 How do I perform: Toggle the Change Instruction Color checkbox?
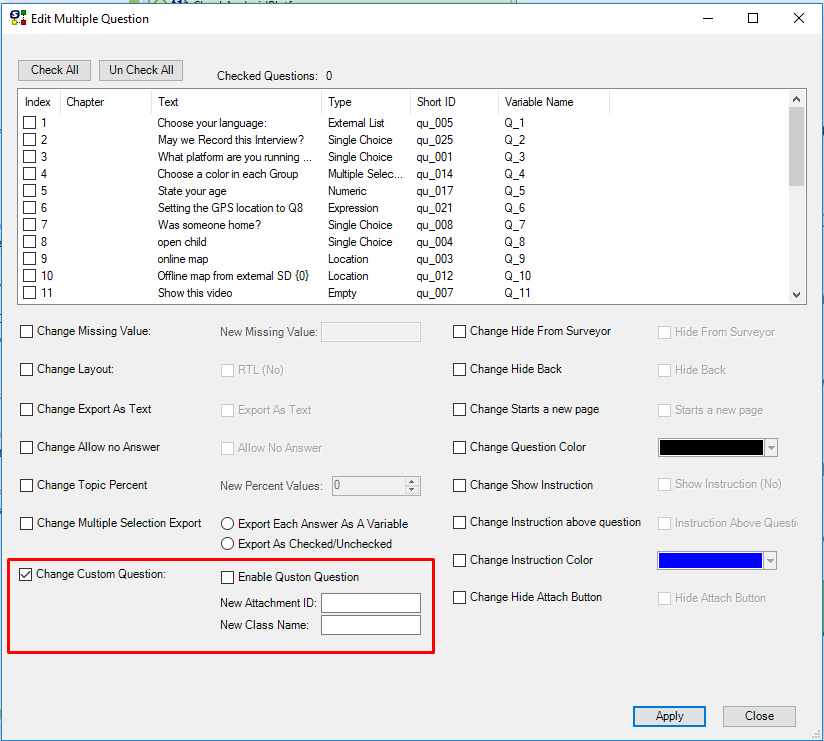tap(459, 560)
